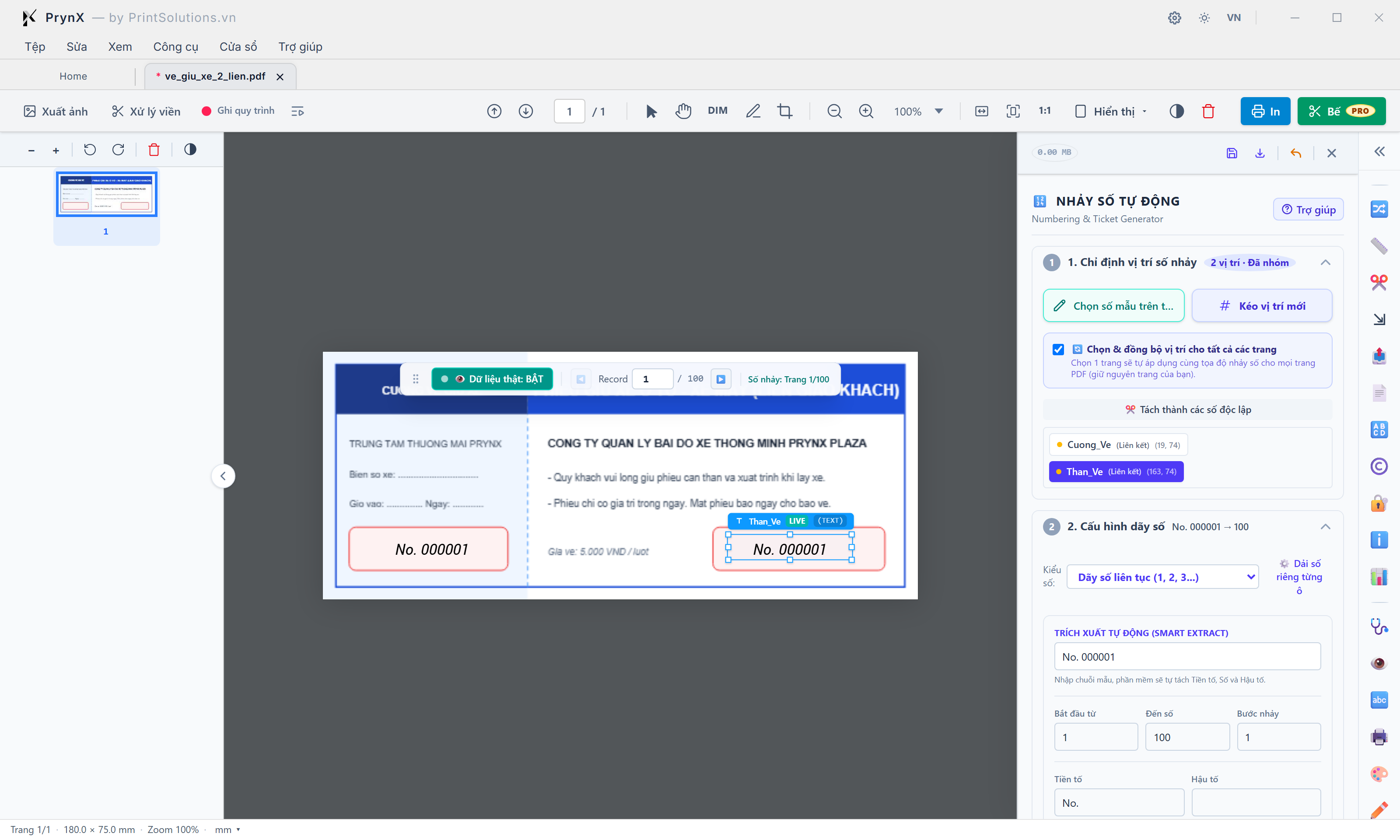1400x840 pixels.
Task: Choose the crop tool
Action: 784,112
